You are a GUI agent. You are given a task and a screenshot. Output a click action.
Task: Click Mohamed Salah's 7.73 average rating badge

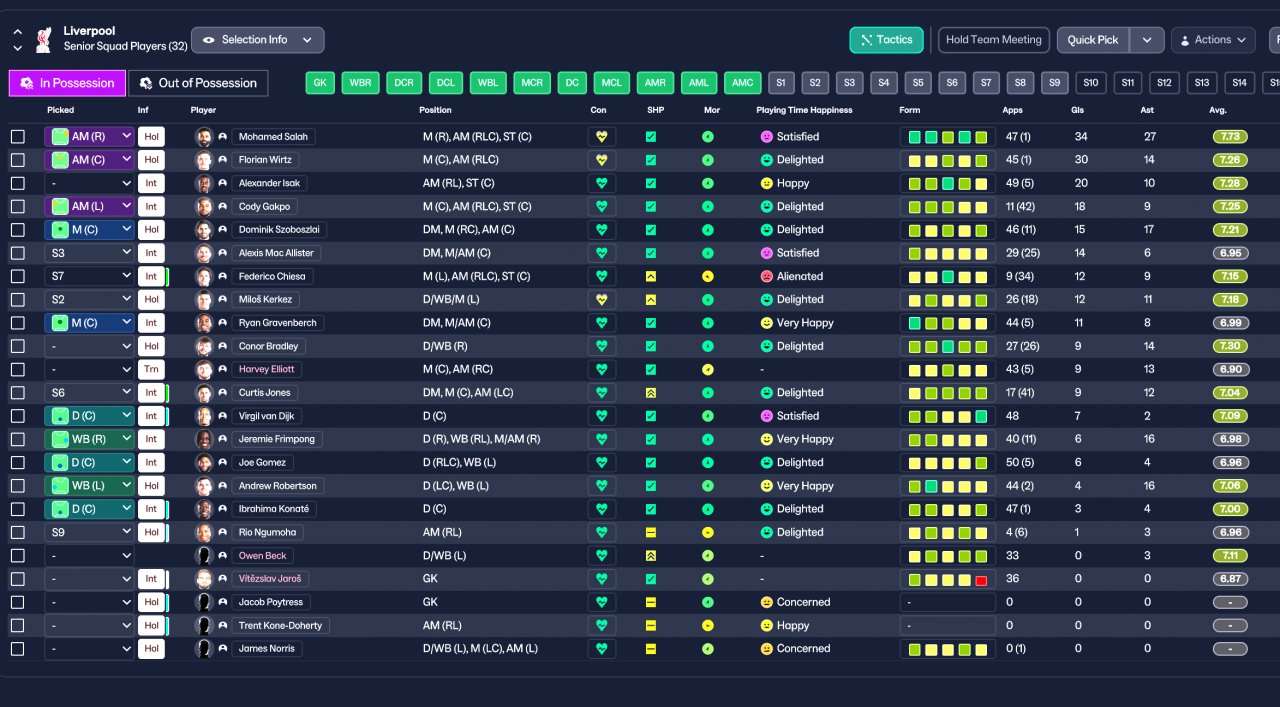(x=1230, y=137)
